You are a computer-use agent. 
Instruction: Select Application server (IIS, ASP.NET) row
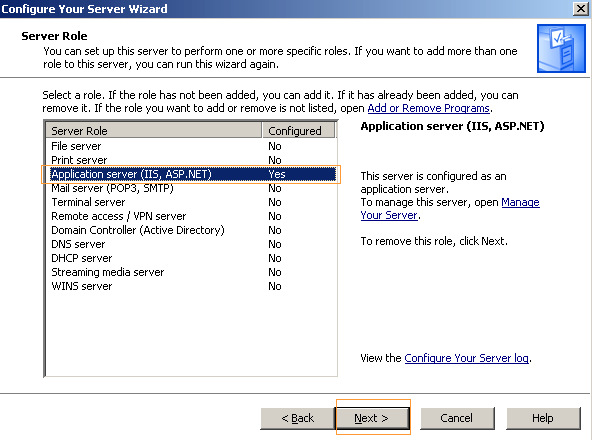193,174
